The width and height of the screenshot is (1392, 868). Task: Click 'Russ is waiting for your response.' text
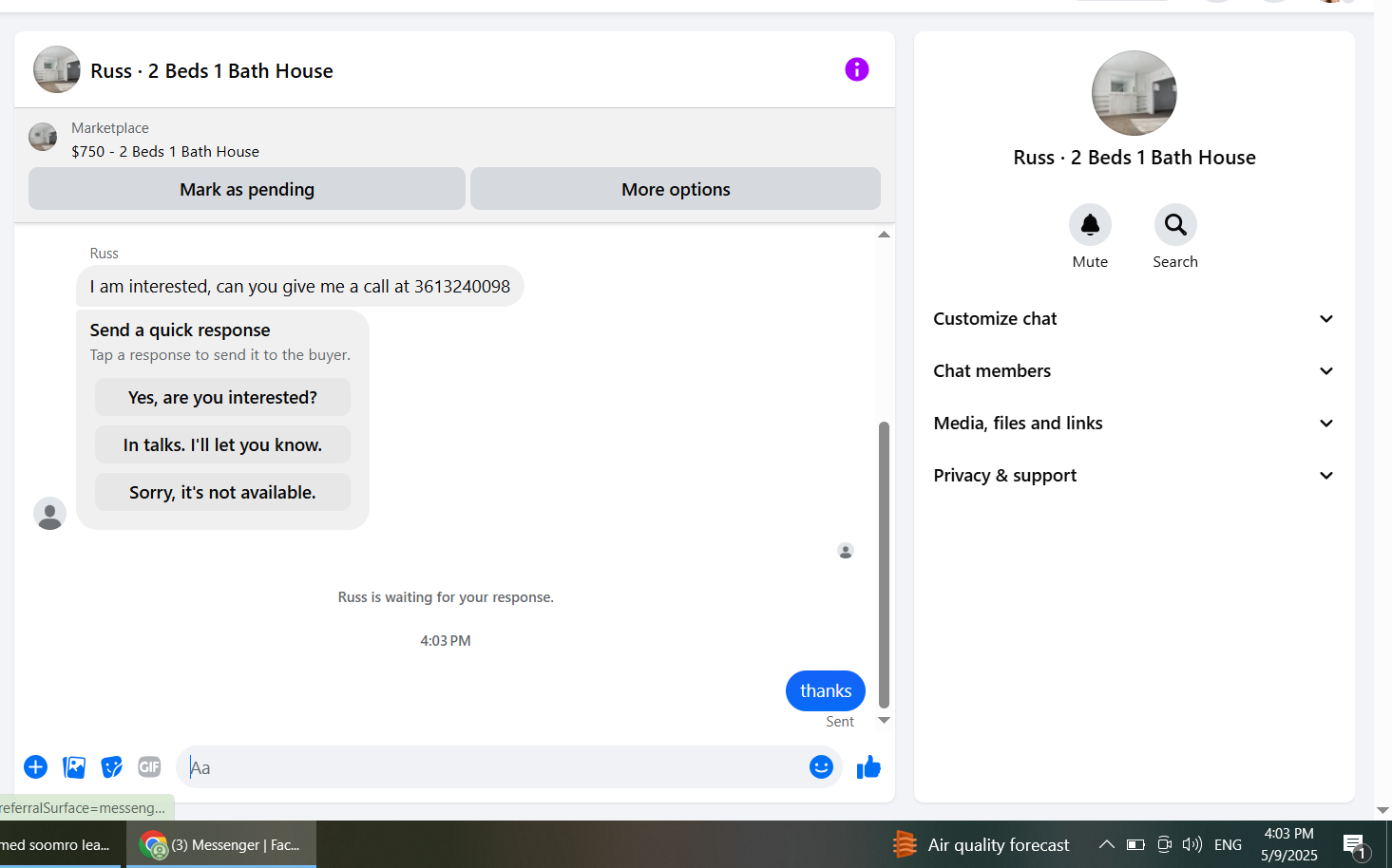tap(446, 597)
